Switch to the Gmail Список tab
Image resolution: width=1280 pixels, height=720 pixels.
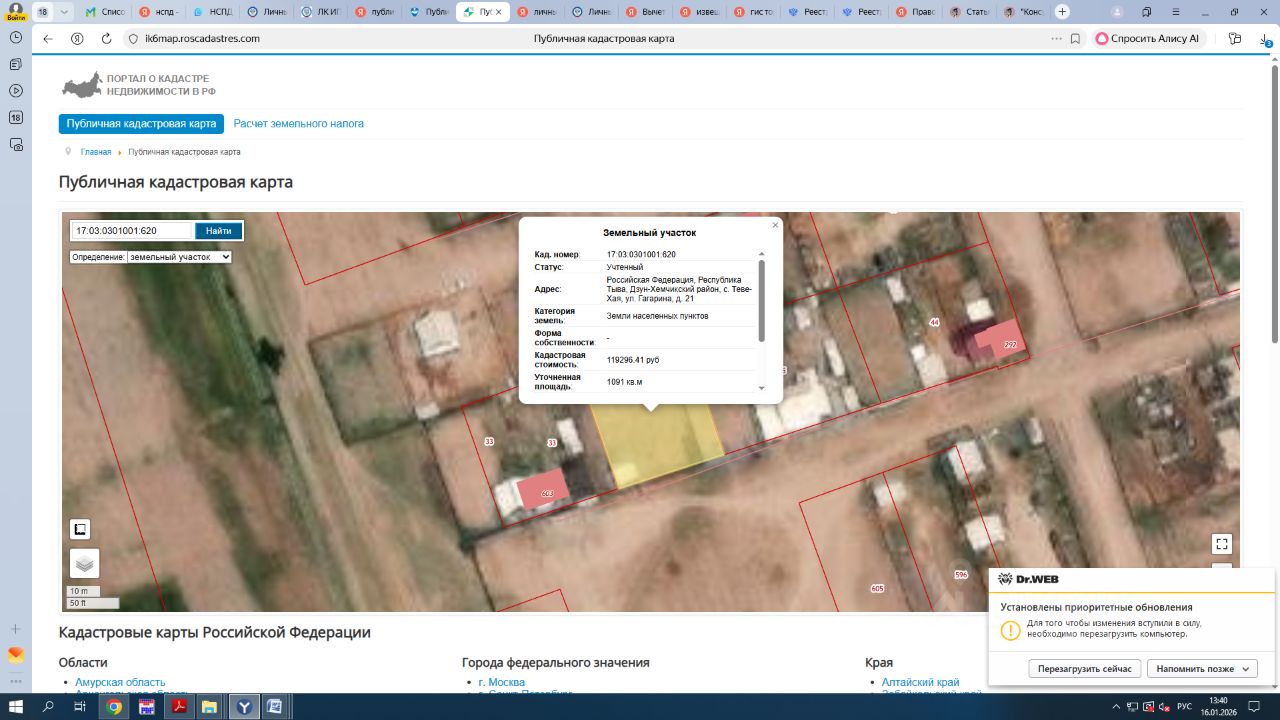(106, 12)
